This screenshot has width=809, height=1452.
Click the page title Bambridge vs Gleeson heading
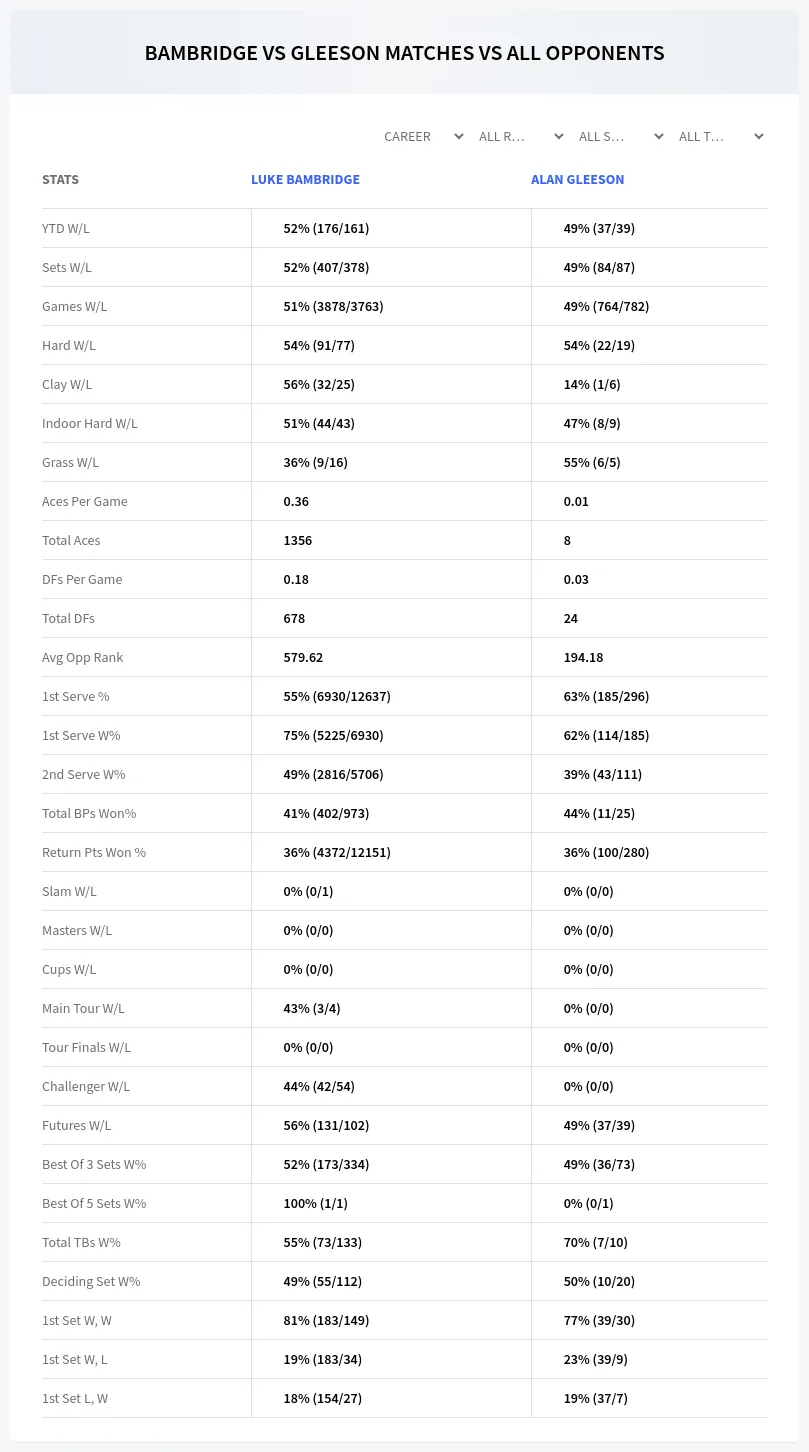[404, 53]
